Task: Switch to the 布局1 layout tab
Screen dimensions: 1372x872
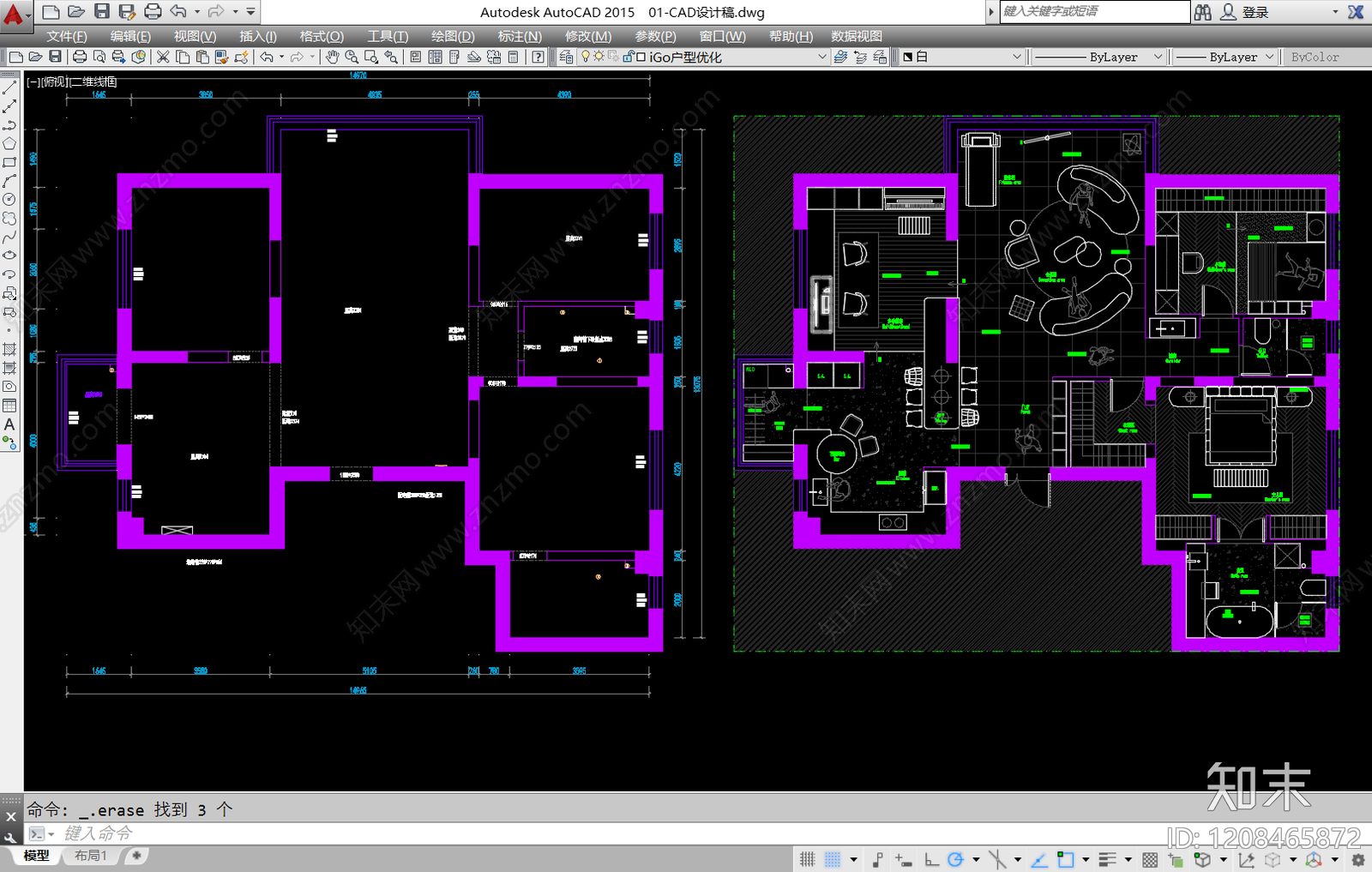Action: click(90, 856)
